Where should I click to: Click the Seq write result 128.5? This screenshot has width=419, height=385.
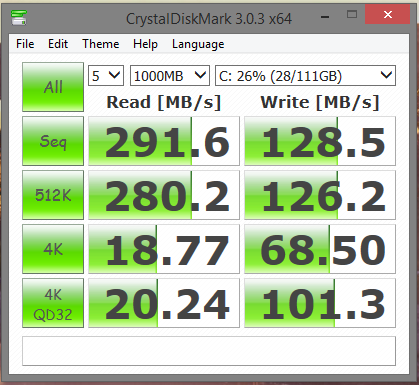click(x=320, y=141)
